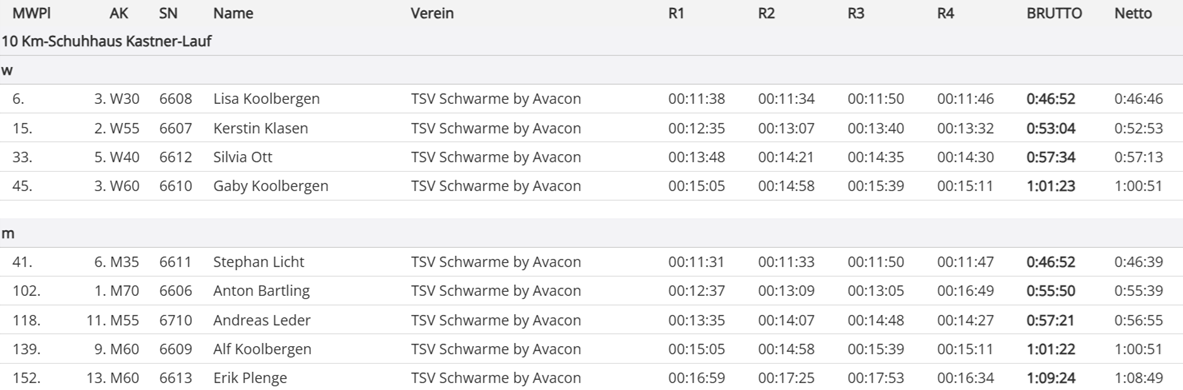1183x390 pixels.
Task: Open Kerstin Klasen's result entry
Action: coord(592,128)
